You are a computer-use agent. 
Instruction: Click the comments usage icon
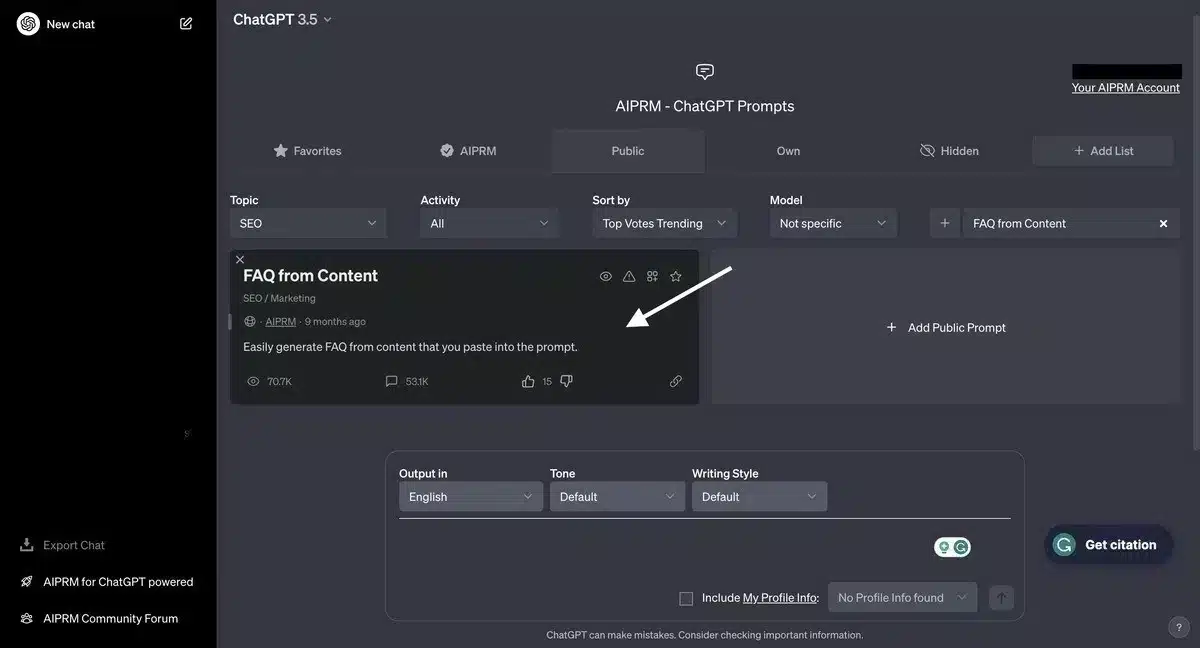click(x=391, y=381)
